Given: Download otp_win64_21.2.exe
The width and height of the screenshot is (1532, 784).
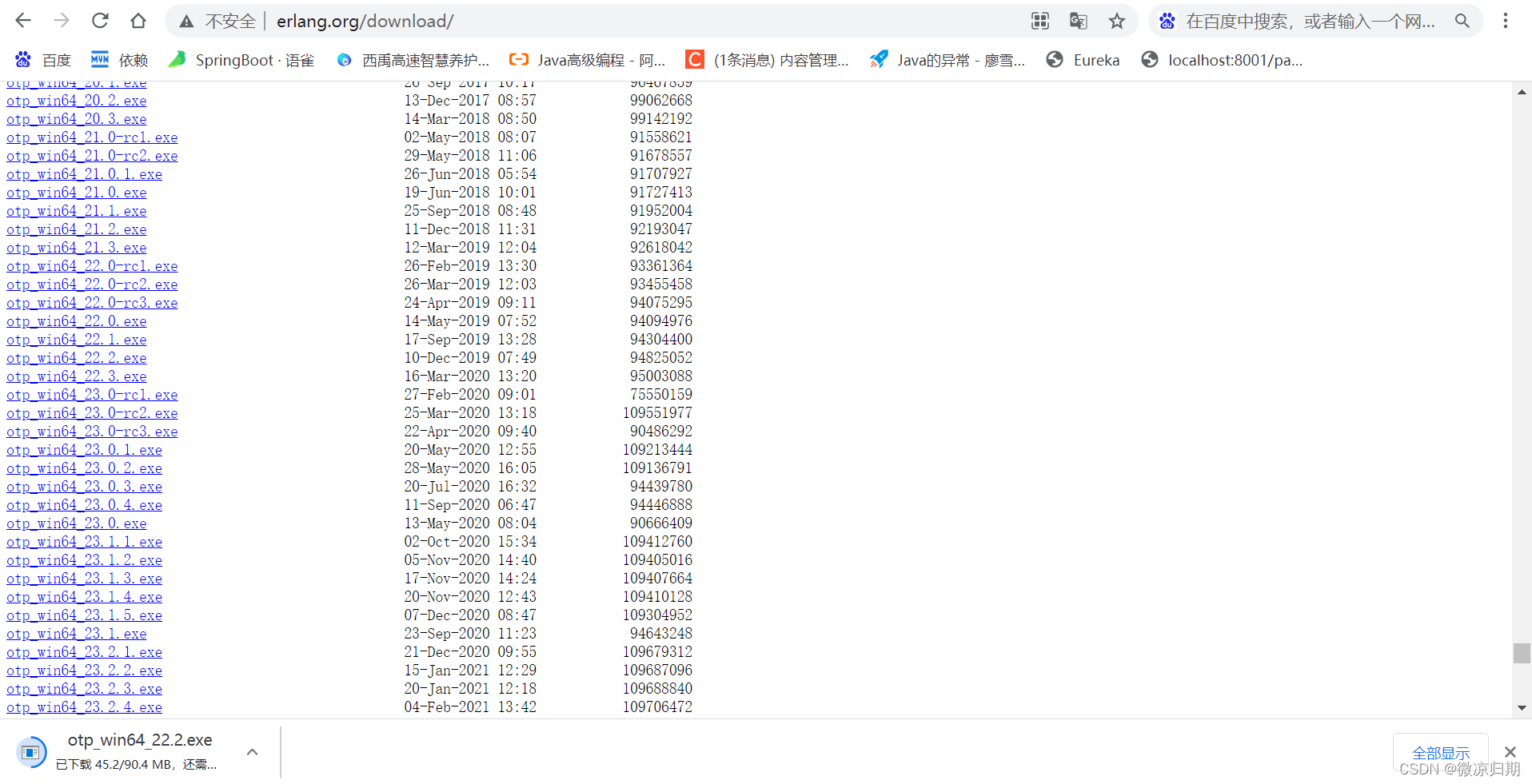Looking at the screenshot, I should (77, 229).
